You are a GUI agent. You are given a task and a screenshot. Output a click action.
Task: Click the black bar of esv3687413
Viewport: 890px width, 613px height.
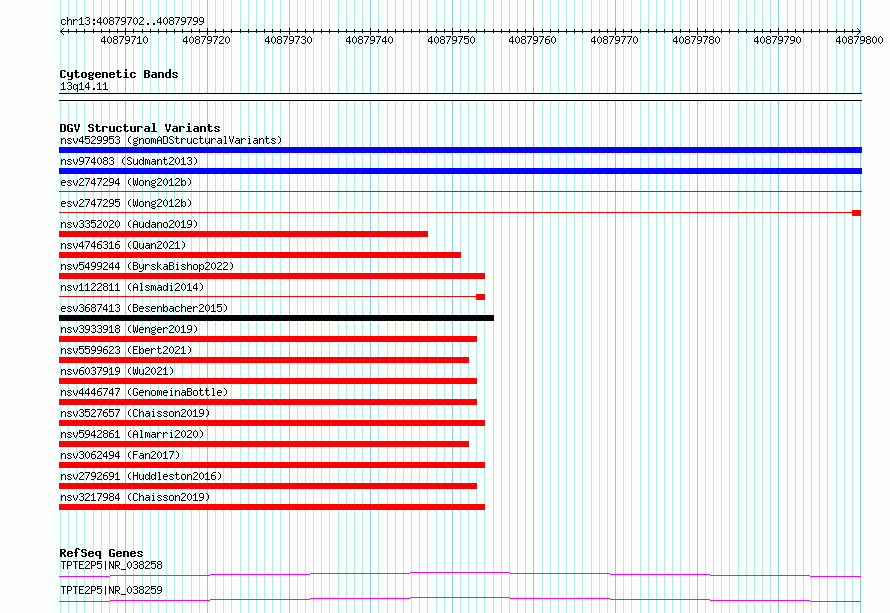coord(276,318)
